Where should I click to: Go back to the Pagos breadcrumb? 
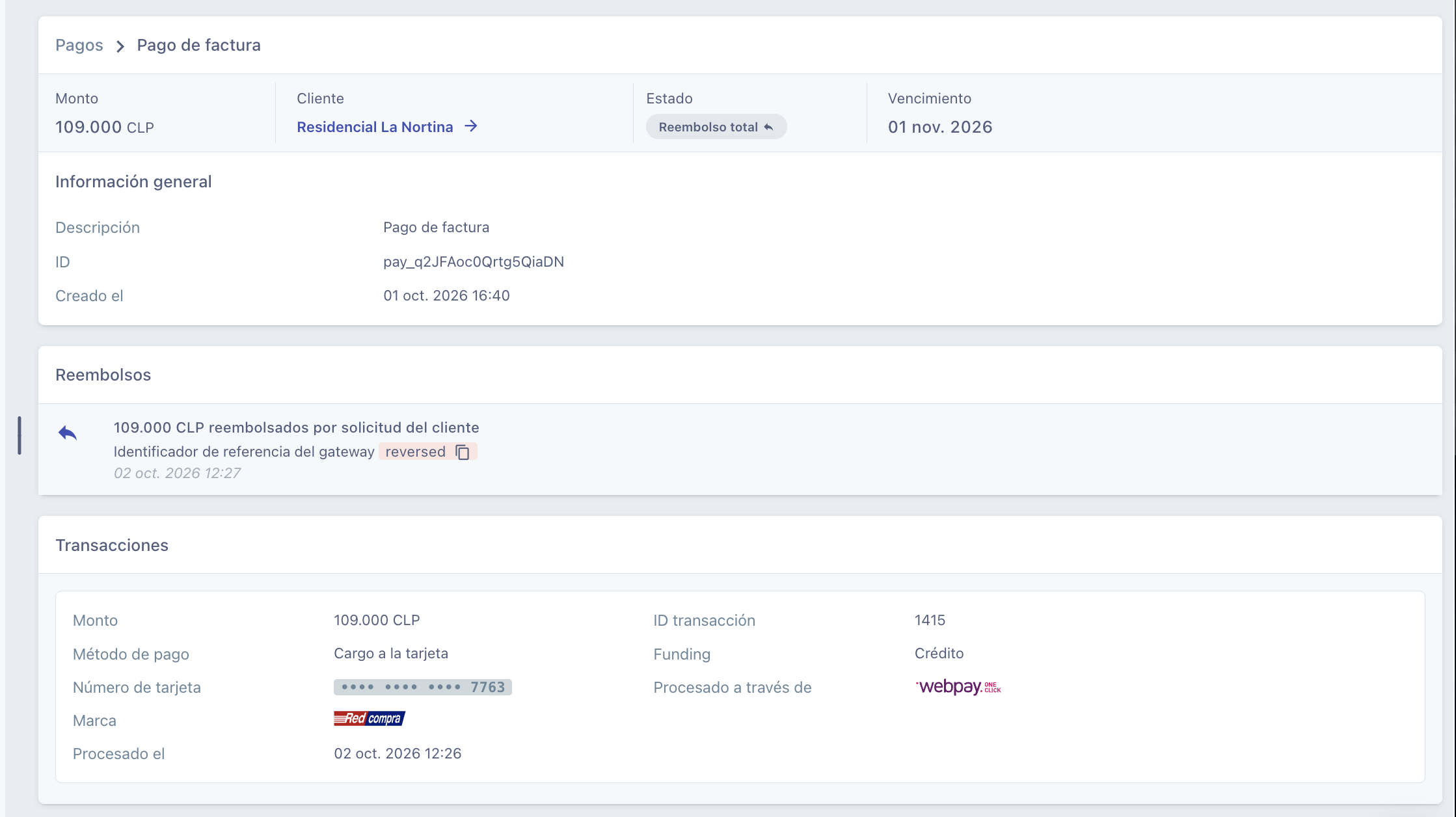(79, 45)
